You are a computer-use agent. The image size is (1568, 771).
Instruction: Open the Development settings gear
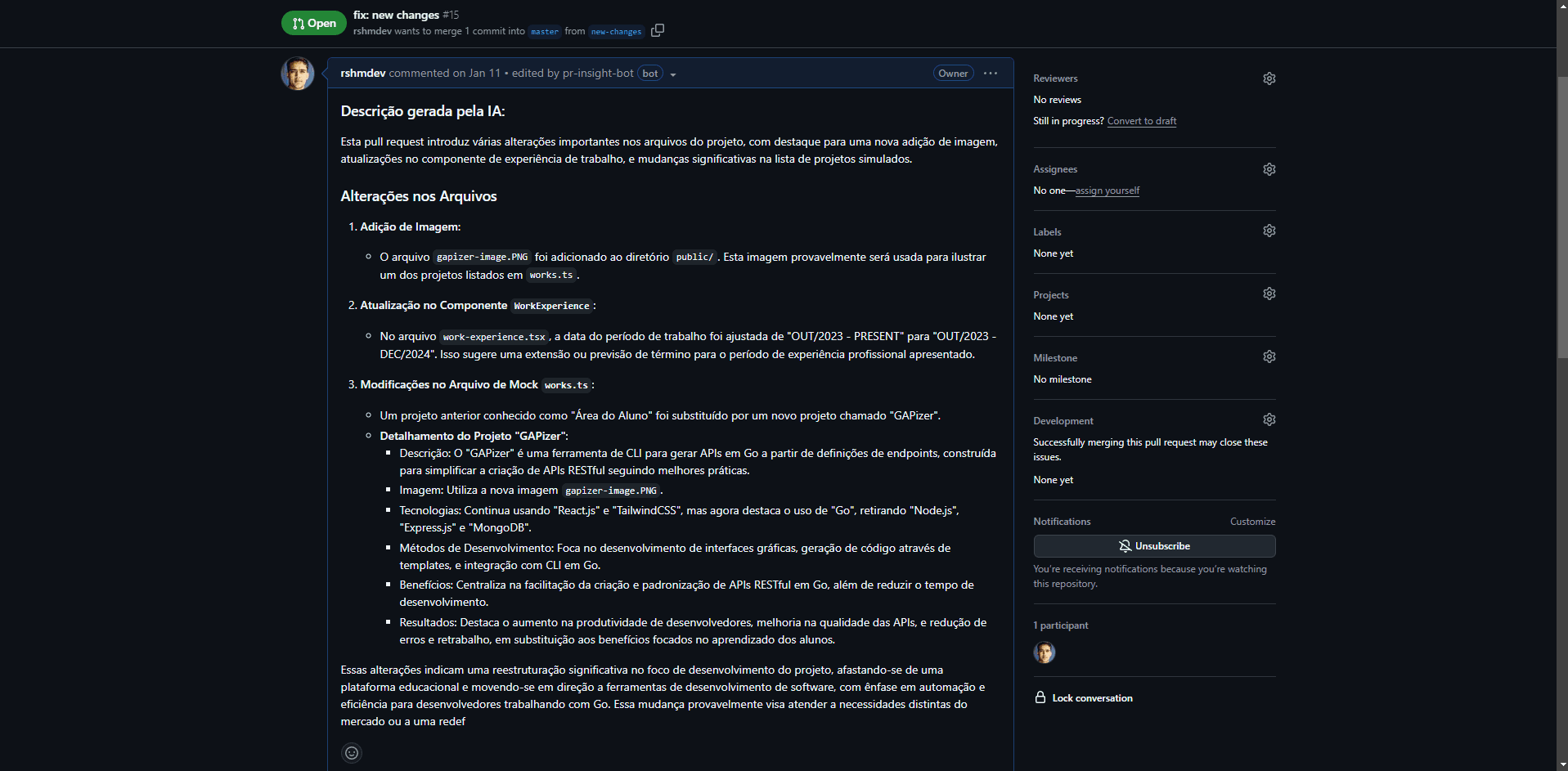1269,419
